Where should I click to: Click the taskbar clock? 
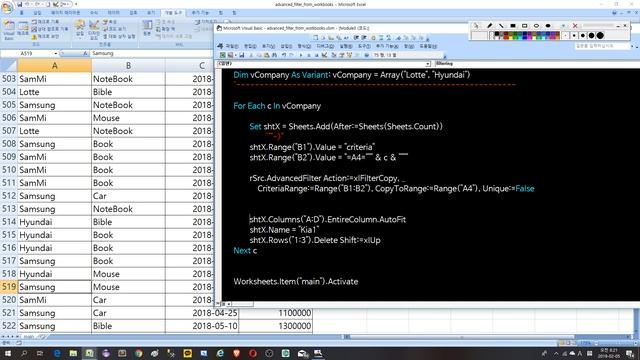[x=609, y=353]
